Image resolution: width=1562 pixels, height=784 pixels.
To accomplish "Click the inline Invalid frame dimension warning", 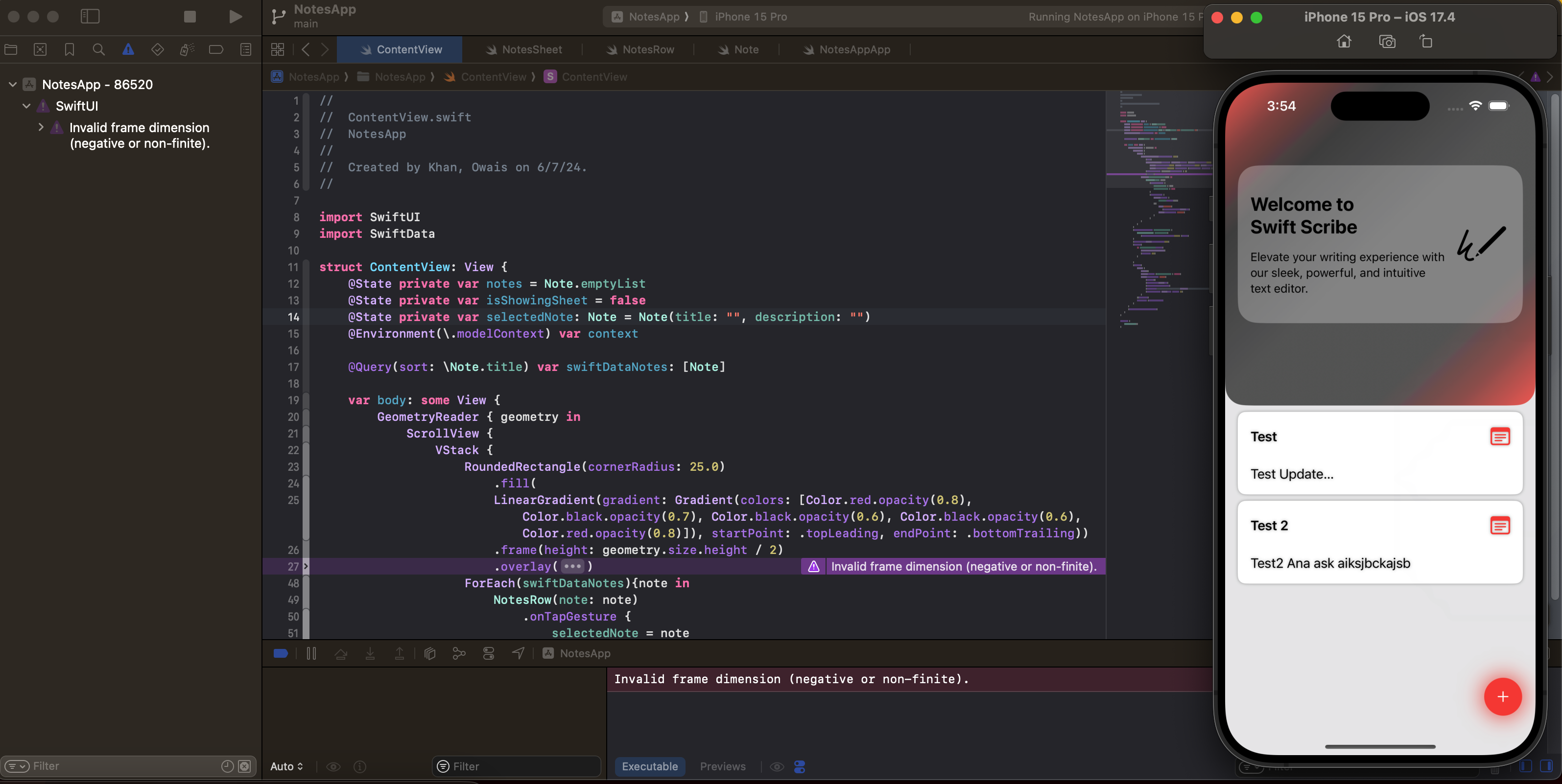I will click(x=953, y=567).
